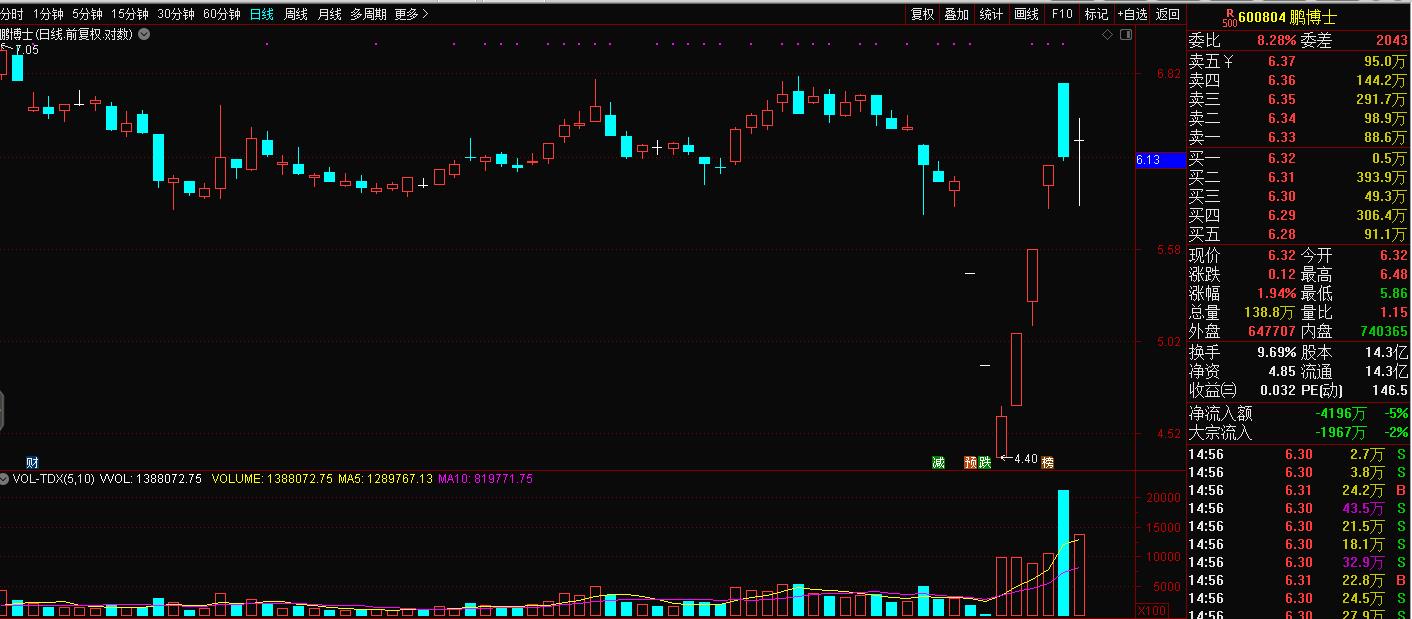Select the 周线 weekly chart tab
This screenshot has height=619, width=1412.
point(295,14)
